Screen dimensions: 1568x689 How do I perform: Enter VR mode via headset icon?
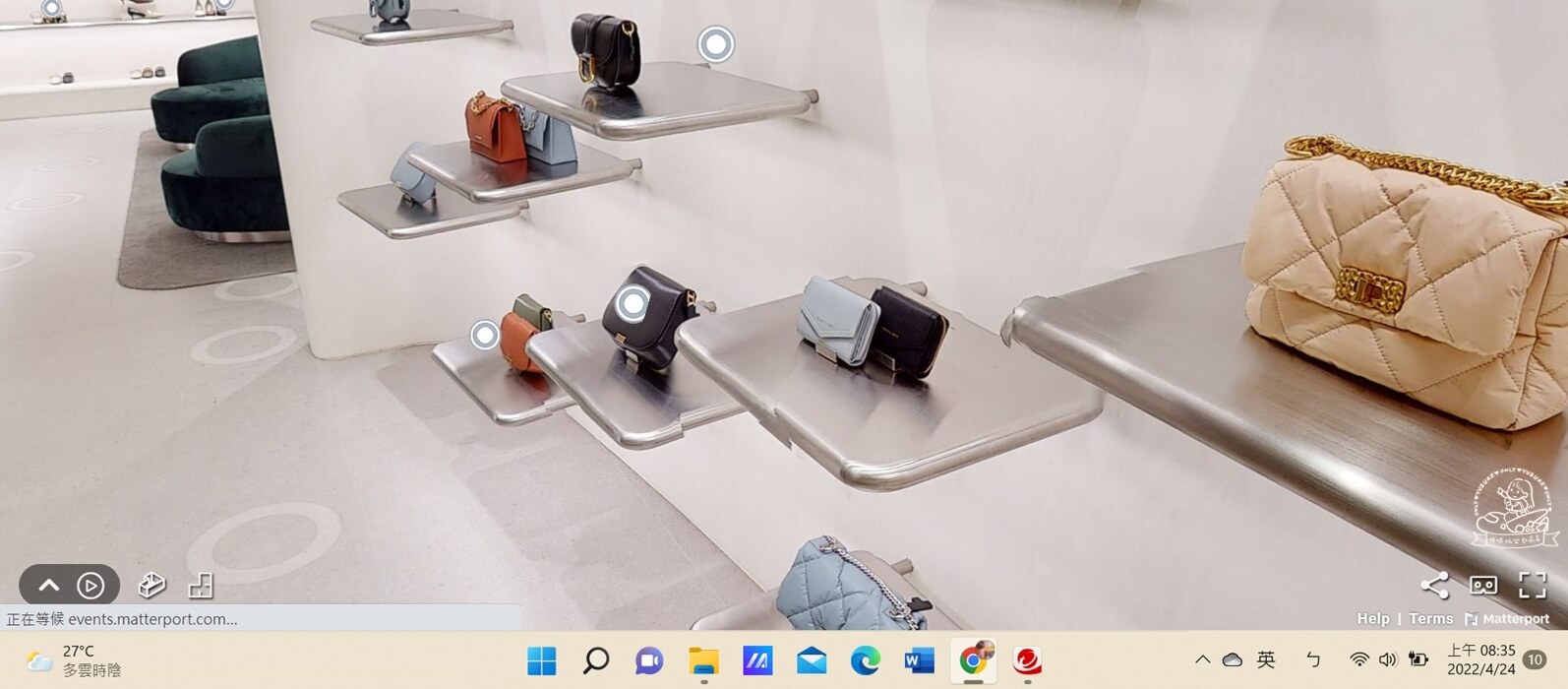pyautogui.click(x=1483, y=585)
